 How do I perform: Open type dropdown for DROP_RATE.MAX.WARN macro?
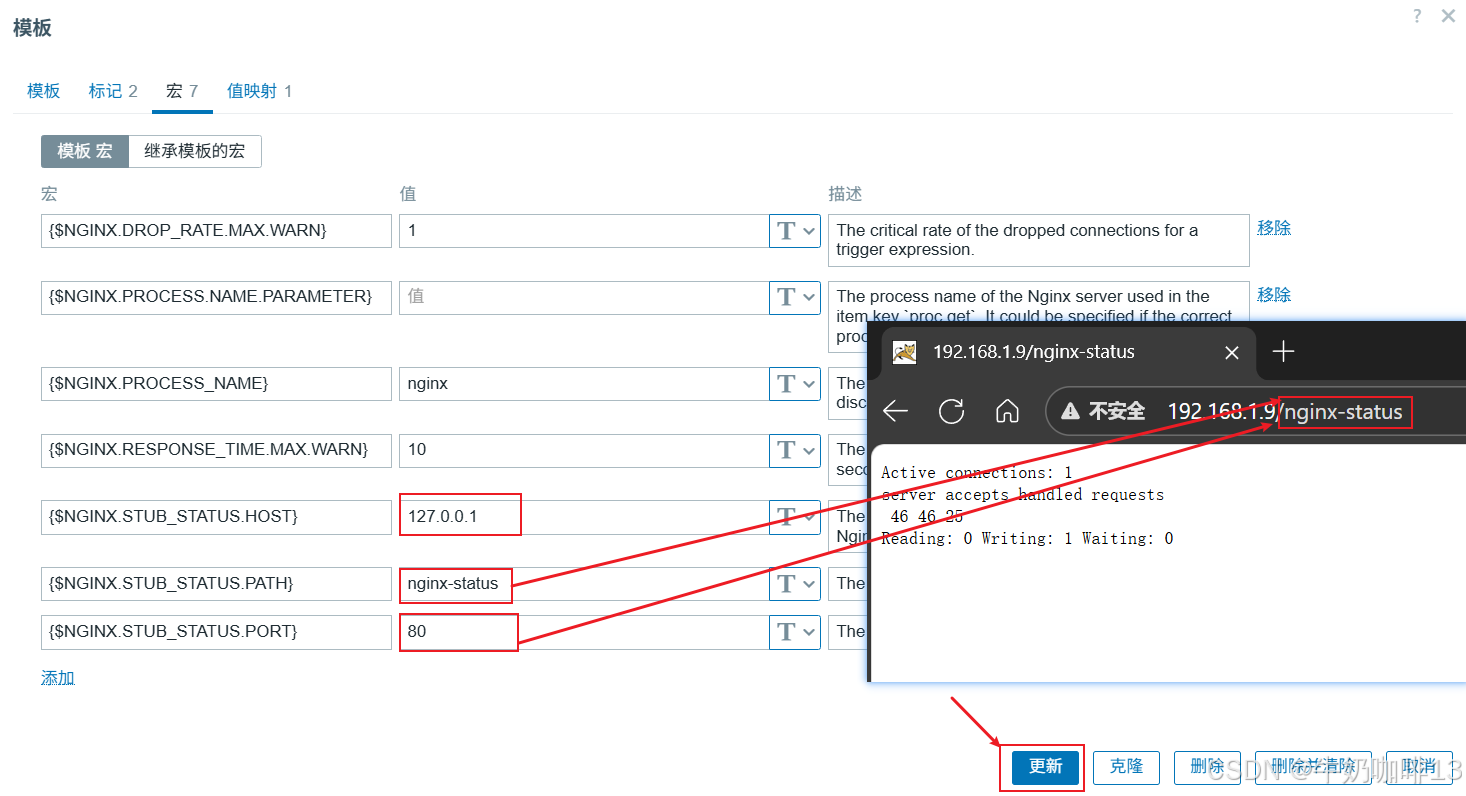[x=795, y=230]
